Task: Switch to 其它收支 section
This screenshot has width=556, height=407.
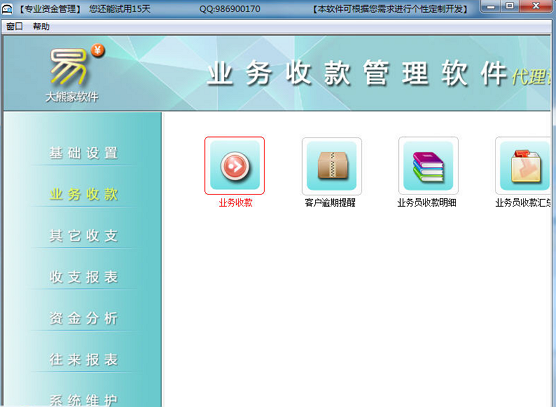Action: [84, 236]
